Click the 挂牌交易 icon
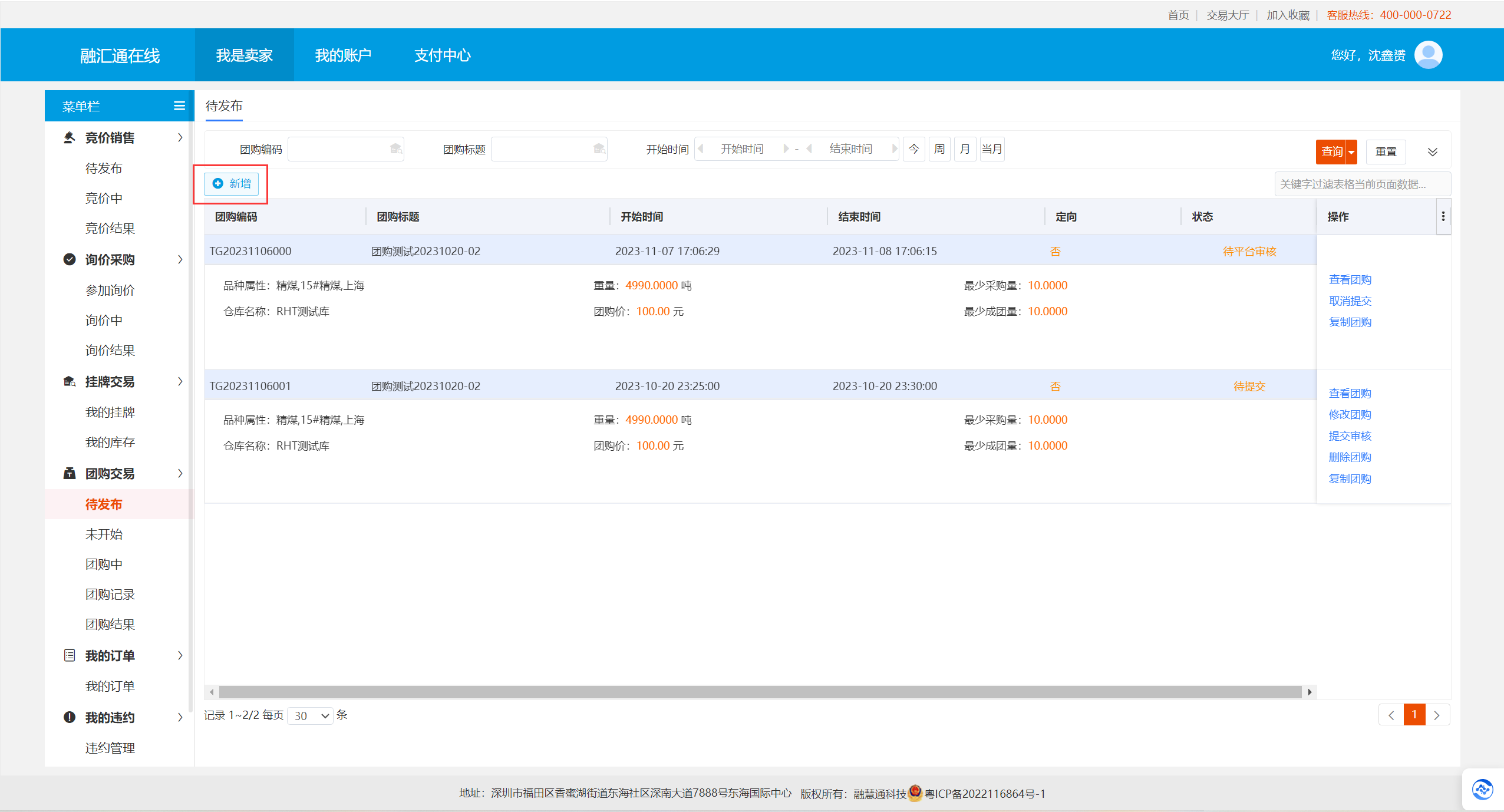Screen dimensions: 1504x812 [x=70, y=381]
